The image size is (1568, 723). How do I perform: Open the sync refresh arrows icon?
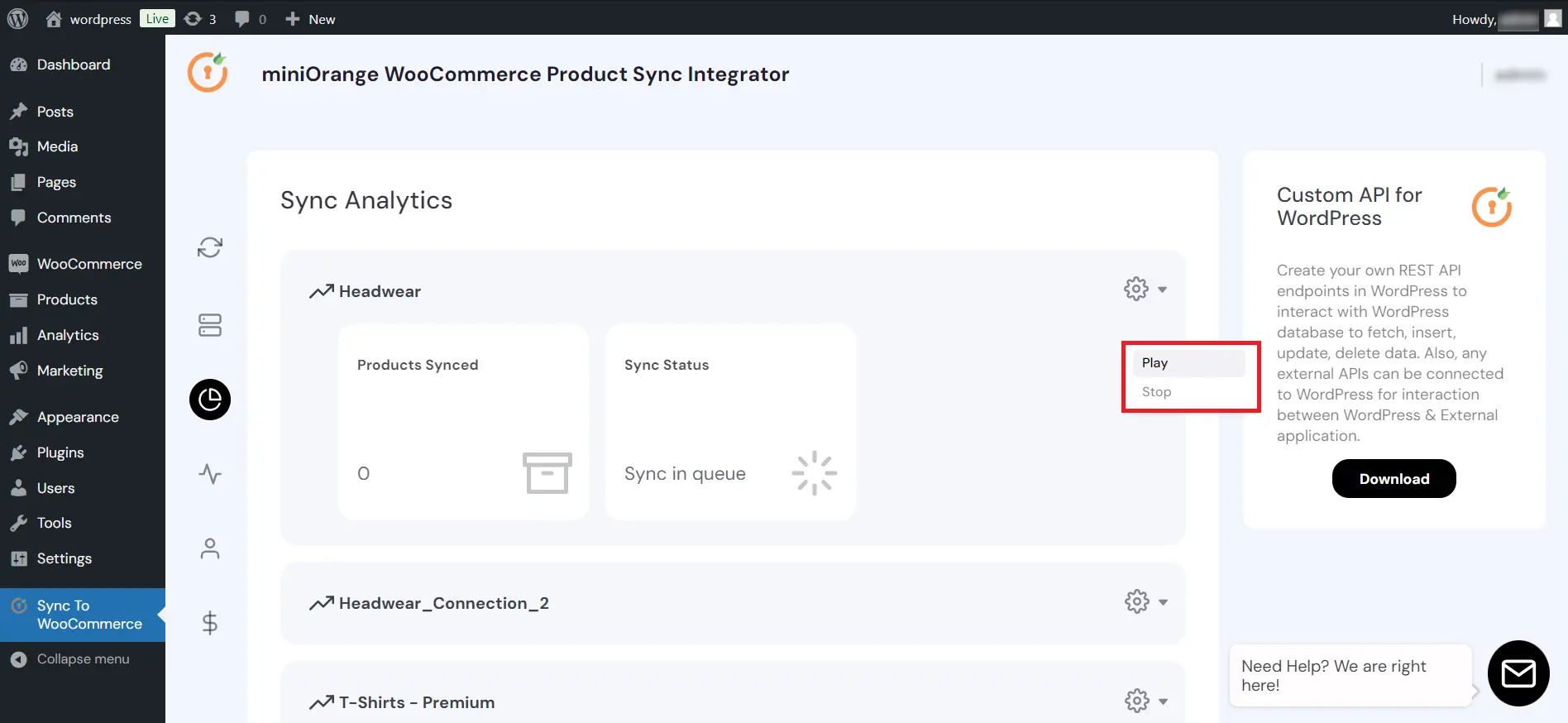[x=210, y=247]
